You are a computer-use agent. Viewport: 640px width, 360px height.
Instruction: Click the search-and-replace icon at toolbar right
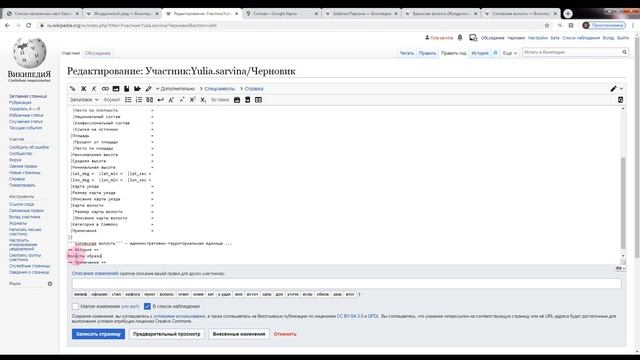click(620, 100)
